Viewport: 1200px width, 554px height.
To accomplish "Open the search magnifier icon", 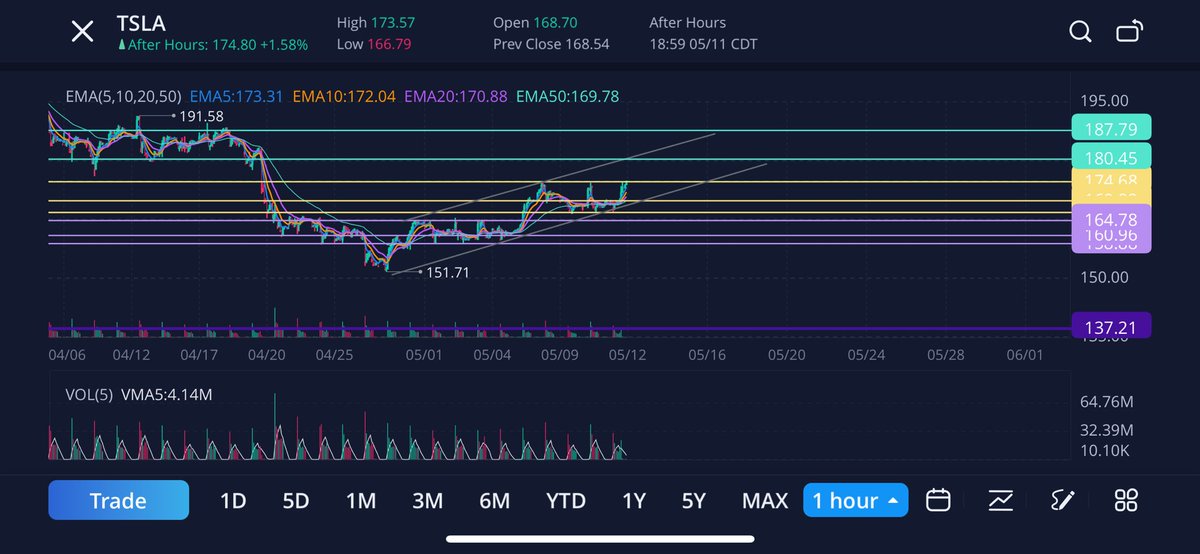I will [x=1080, y=32].
